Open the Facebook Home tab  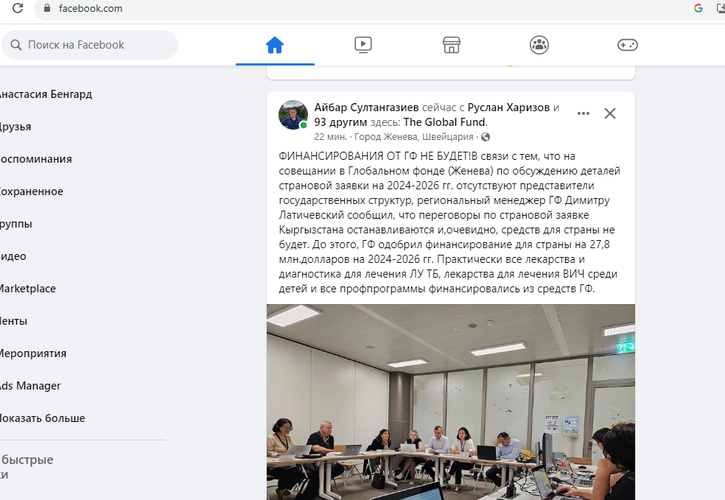pos(275,45)
